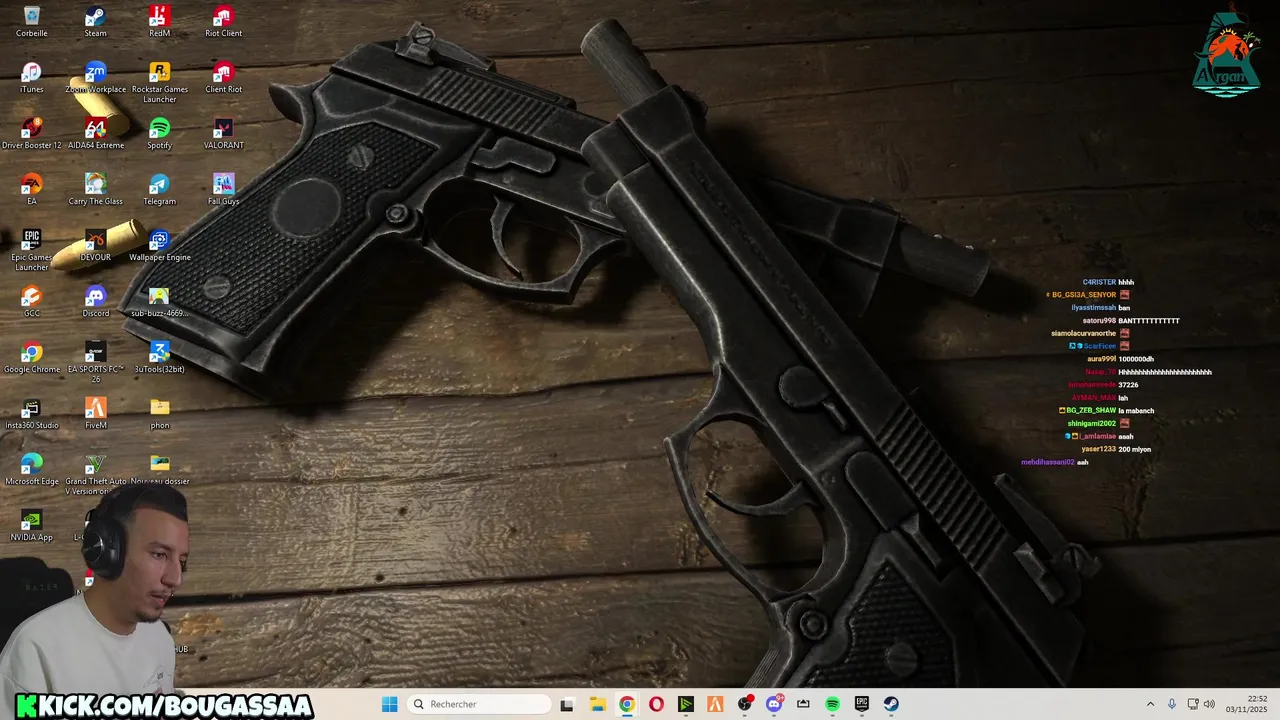This screenshot has width=1280, height=720.
Task: Select the Zoom Workplace desktop icon
Action: [95, 78]
